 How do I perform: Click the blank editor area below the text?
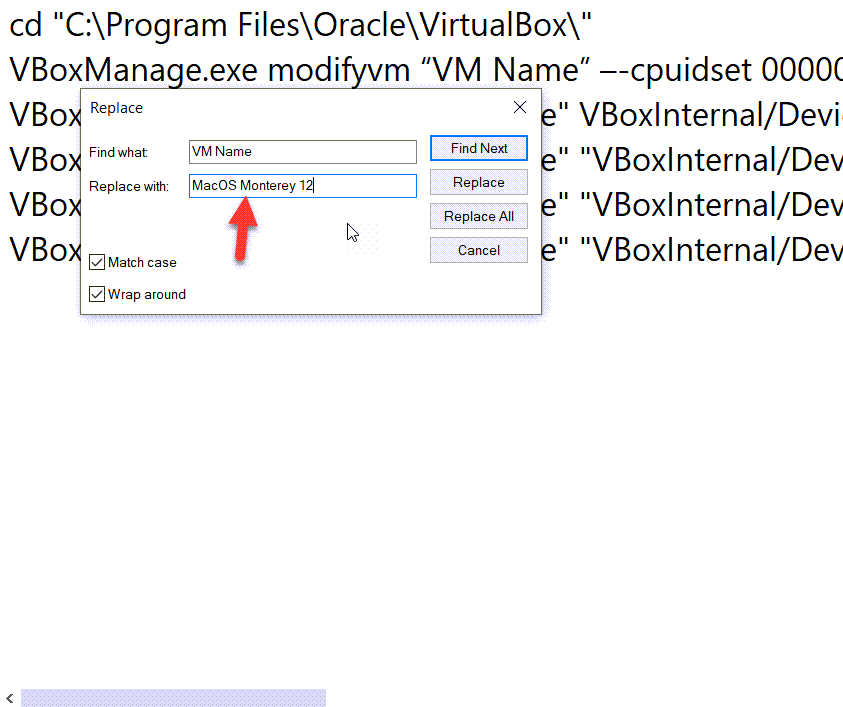tap(420, 480)
